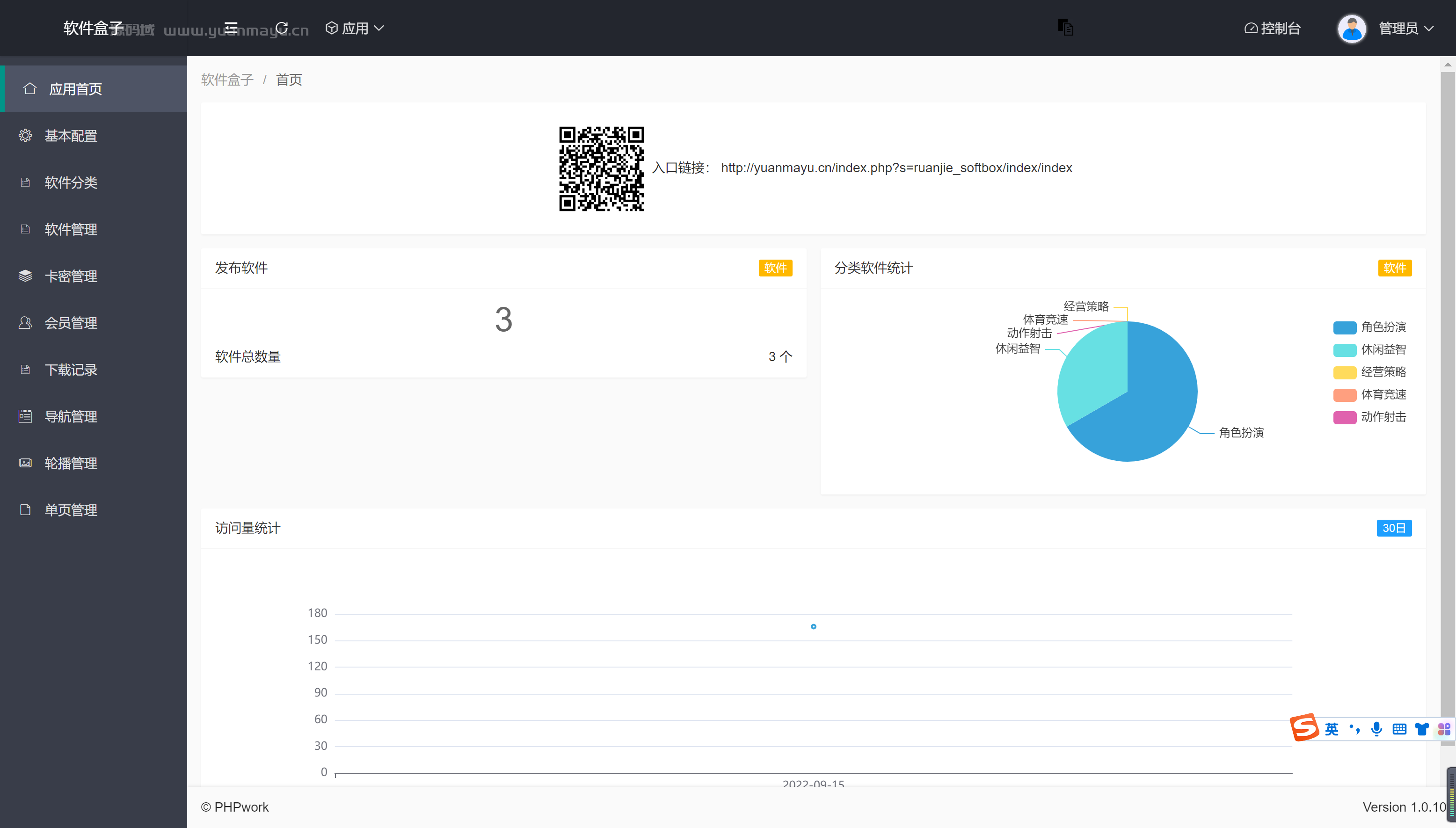Viewport: 1456px width, 828px height.
Task: Click the soft keyboard icon in IME toolbar
Action: point(1399,729)
